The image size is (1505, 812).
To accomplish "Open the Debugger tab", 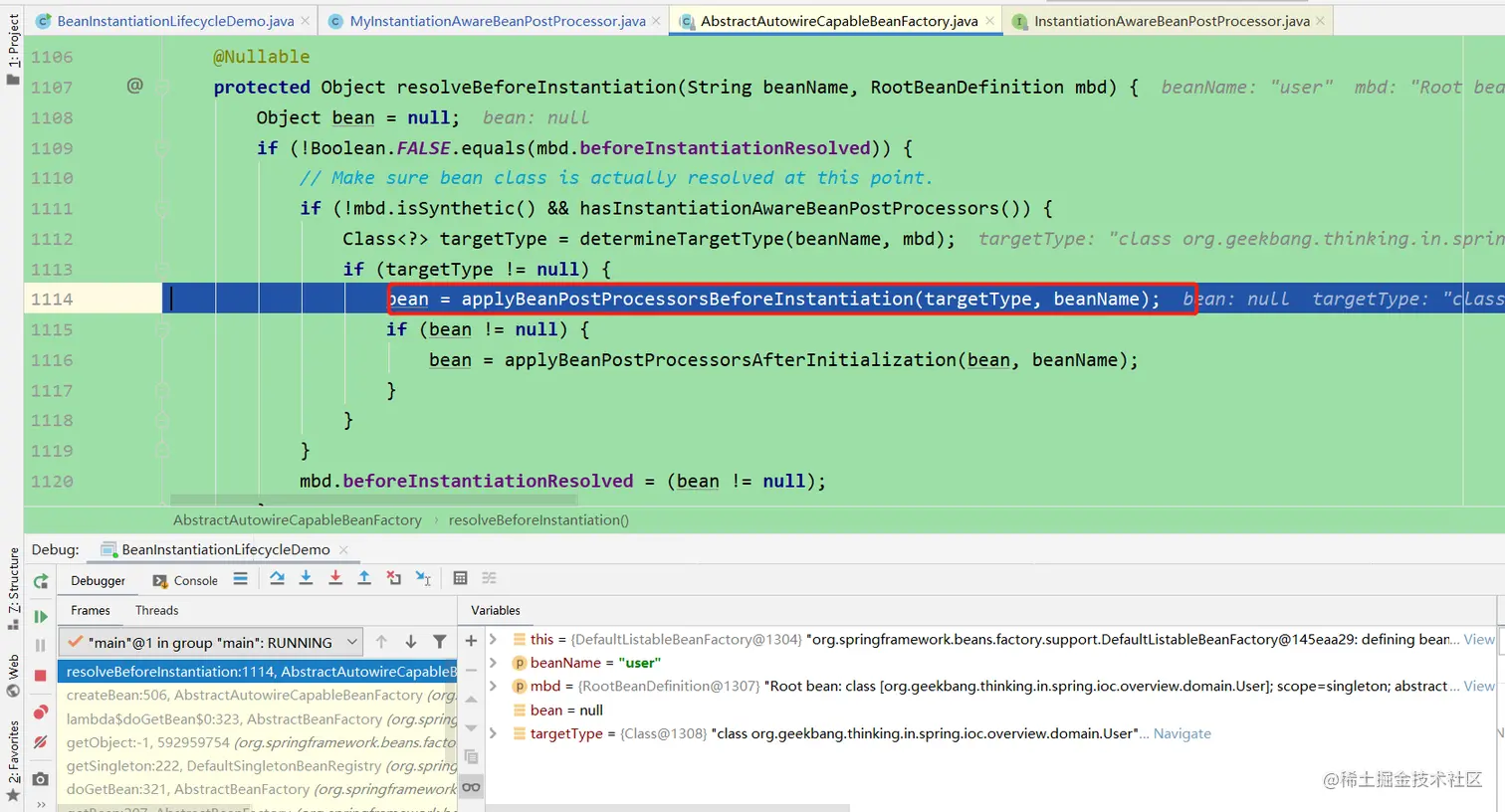I will pyautogui.click(x=99, y=581).
